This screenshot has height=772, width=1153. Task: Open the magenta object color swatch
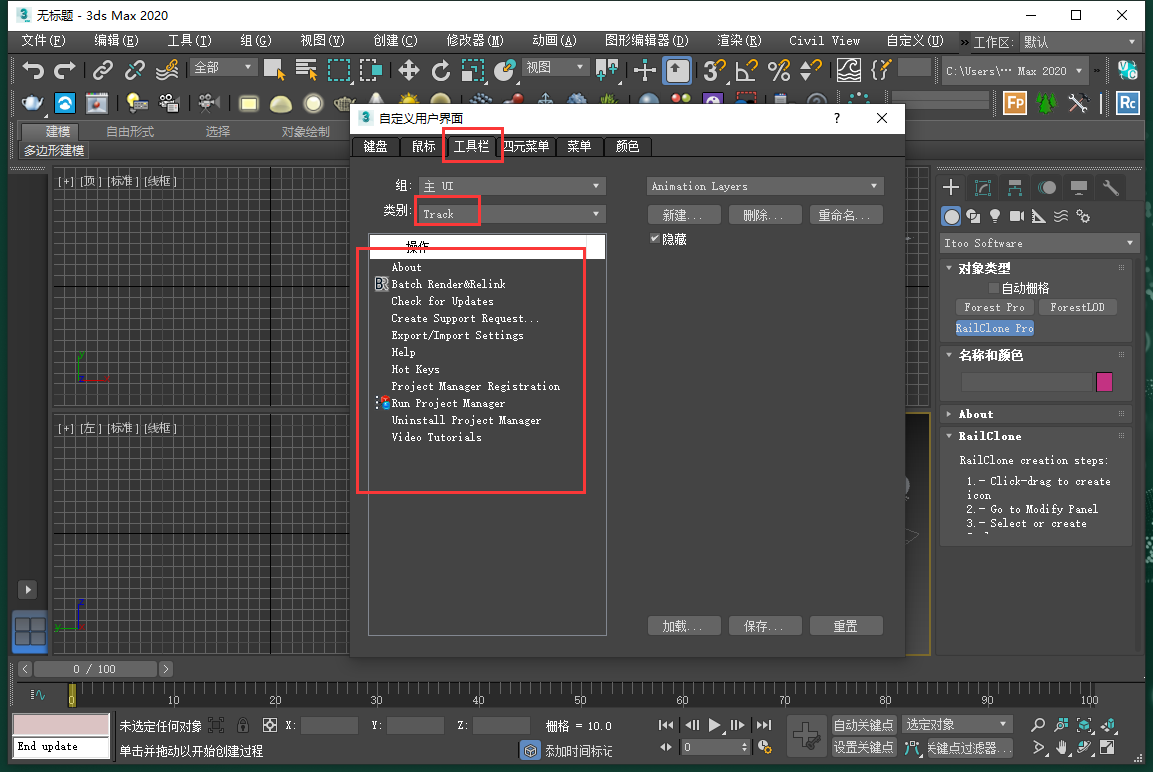[1104, 382]
